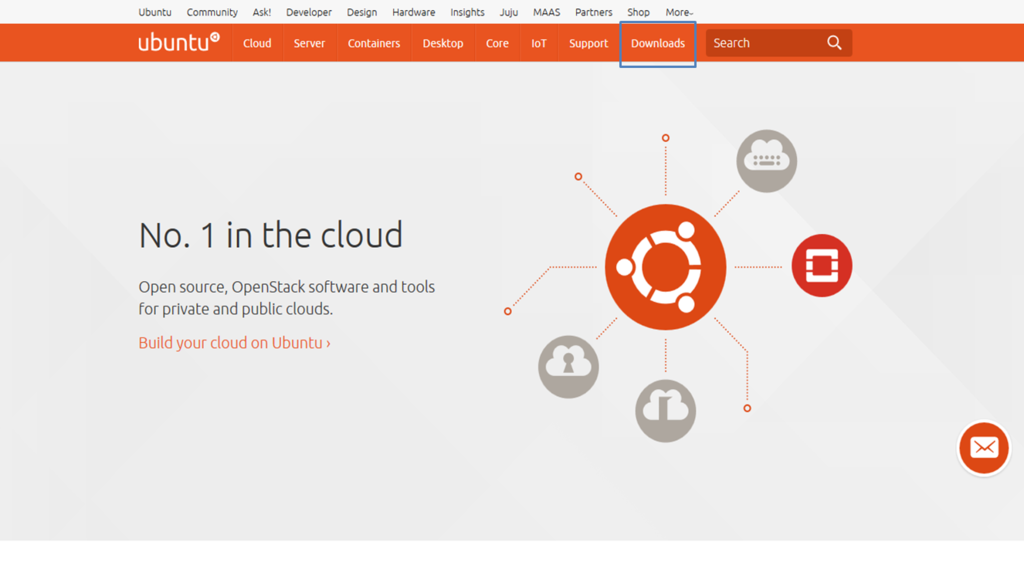The height and width of the screenshot is (569, 1024).
Task: Expand the More menu in top bar
Action: click(679, 12)
